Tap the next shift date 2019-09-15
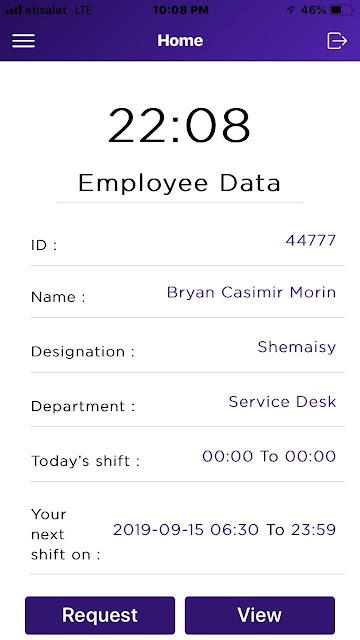 [x=159, y=530]
